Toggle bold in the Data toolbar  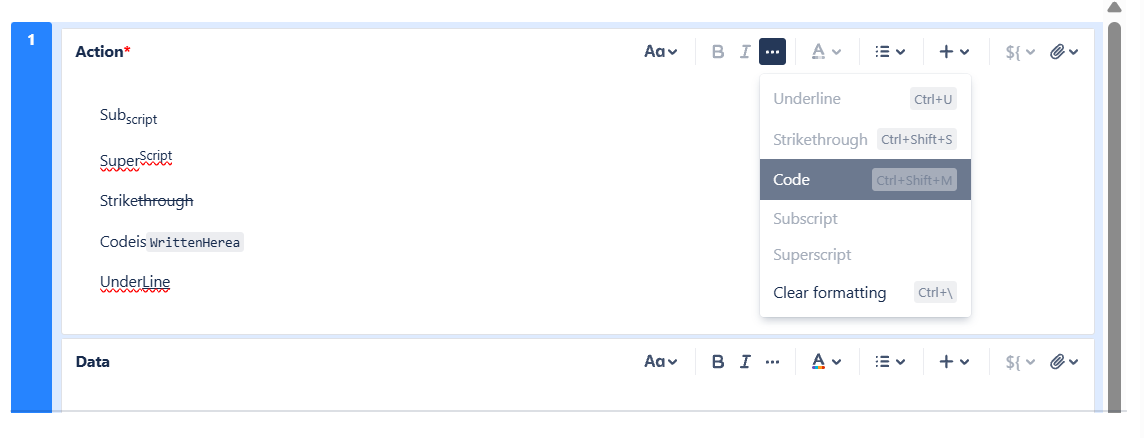click(717, 362)
